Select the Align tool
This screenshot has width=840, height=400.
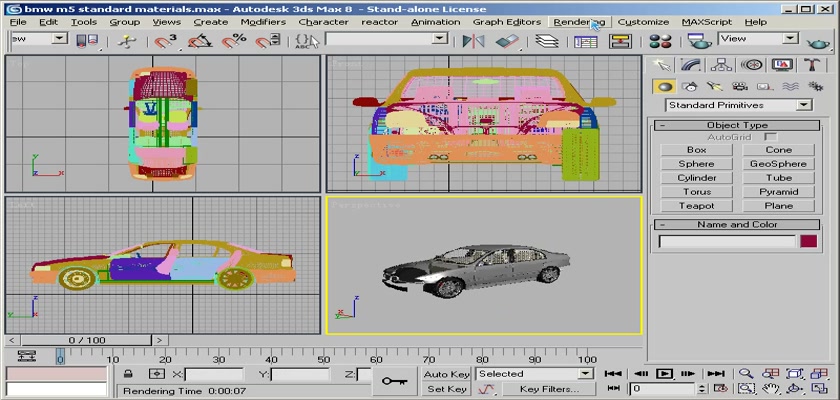pos(507,41)
